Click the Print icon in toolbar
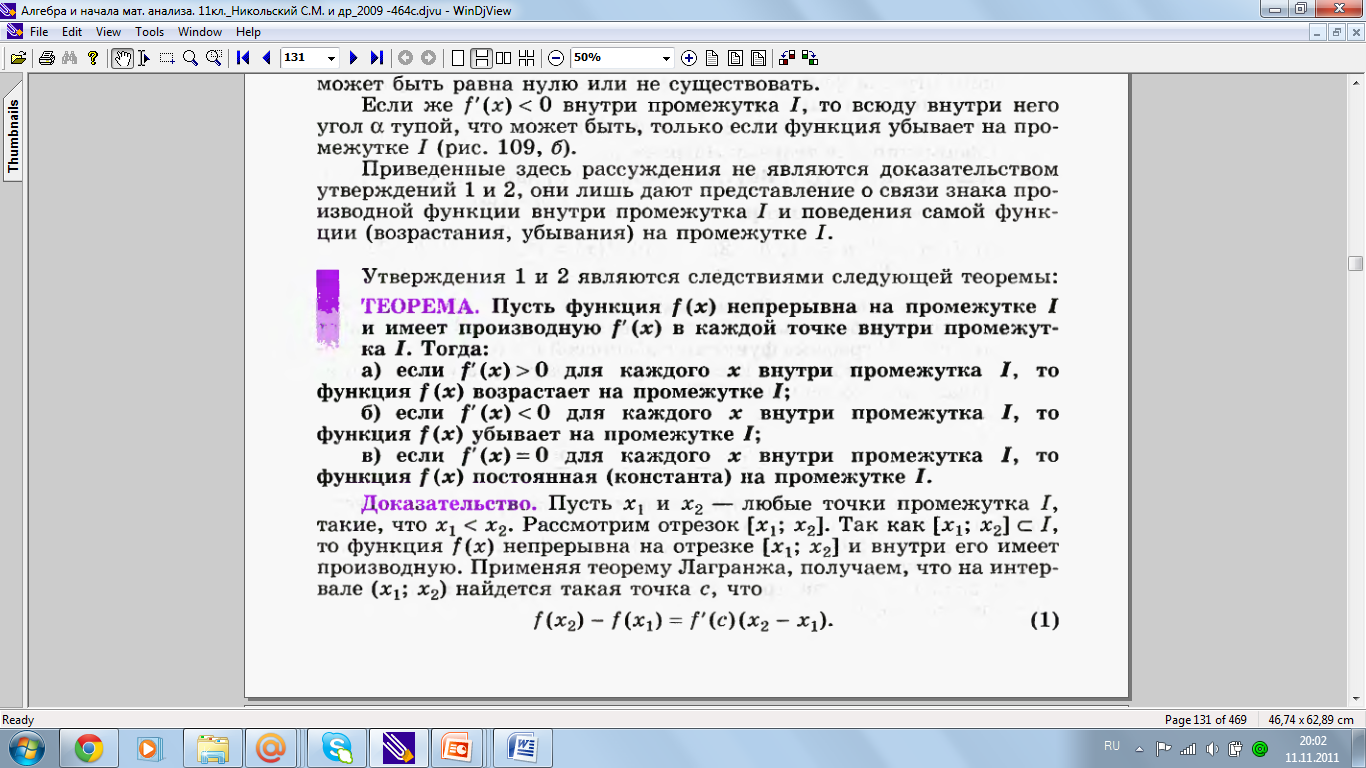Viewport: 1366px width, 768px height. 46,58
